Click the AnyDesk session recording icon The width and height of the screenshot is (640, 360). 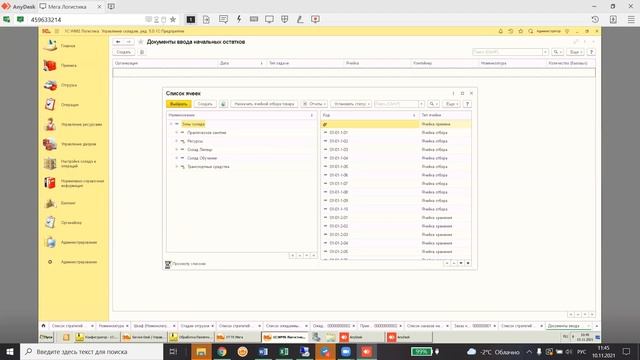tap(316, 19)
